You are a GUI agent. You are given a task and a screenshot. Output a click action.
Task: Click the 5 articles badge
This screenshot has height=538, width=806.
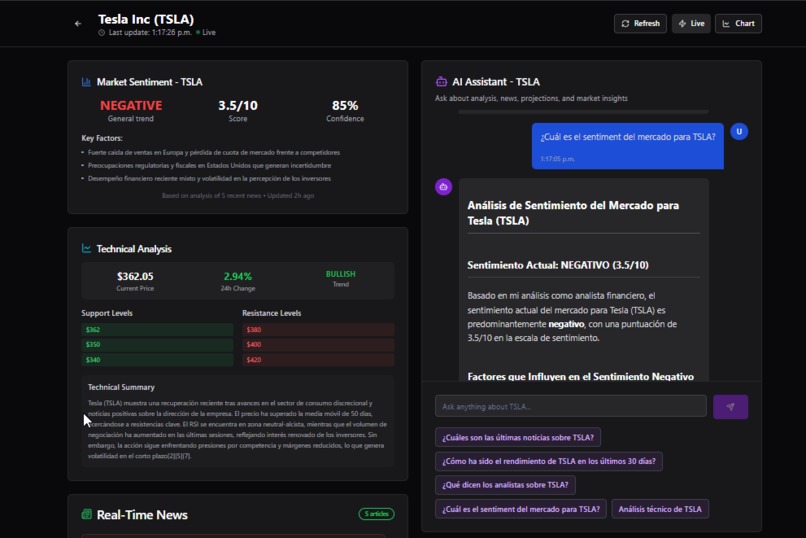[x=376, y=514]
